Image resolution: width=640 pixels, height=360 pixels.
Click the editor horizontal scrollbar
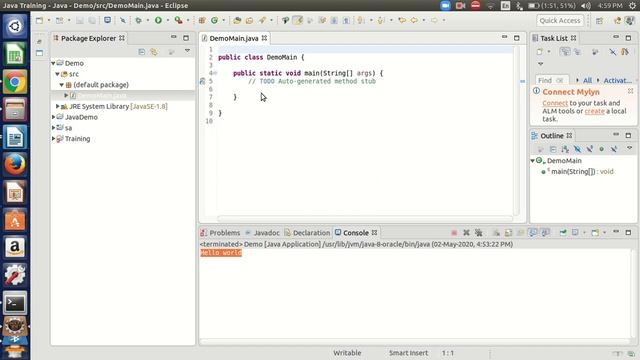coord(364,218)
